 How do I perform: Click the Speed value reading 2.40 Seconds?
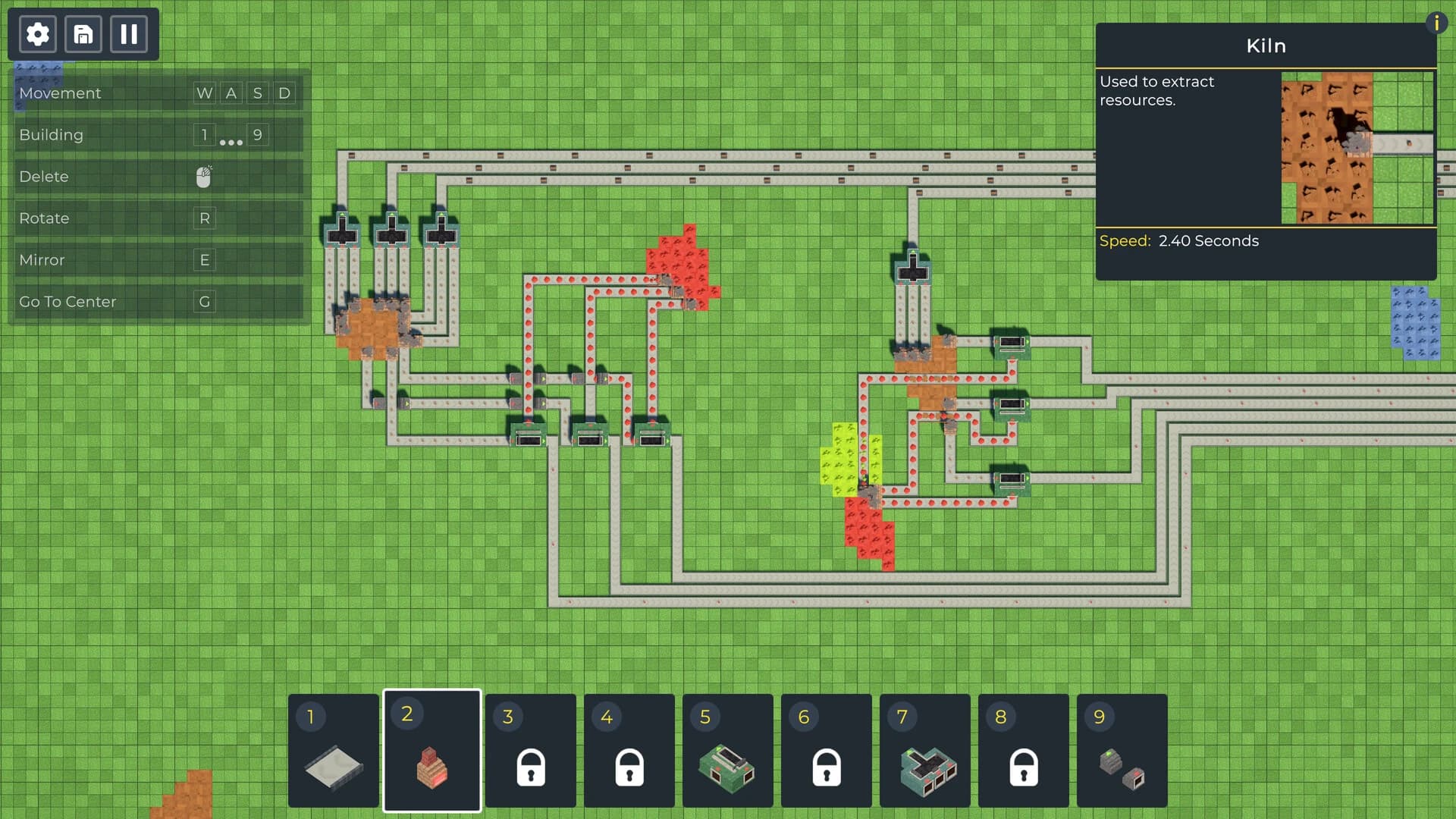1209,241
